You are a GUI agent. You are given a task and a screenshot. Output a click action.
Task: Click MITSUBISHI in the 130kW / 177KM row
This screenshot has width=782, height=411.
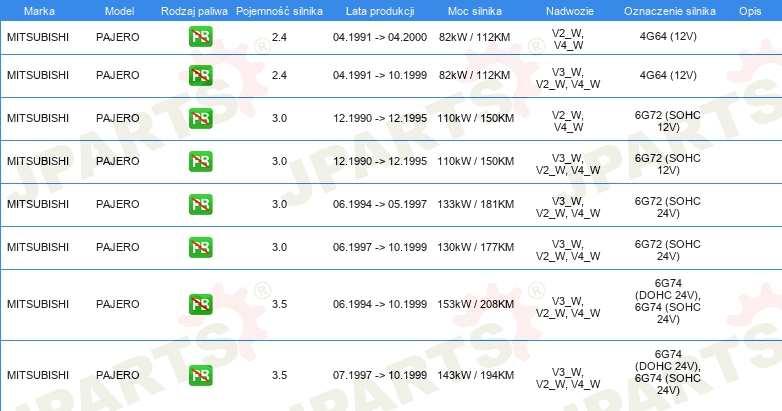[x=38, y=247]
